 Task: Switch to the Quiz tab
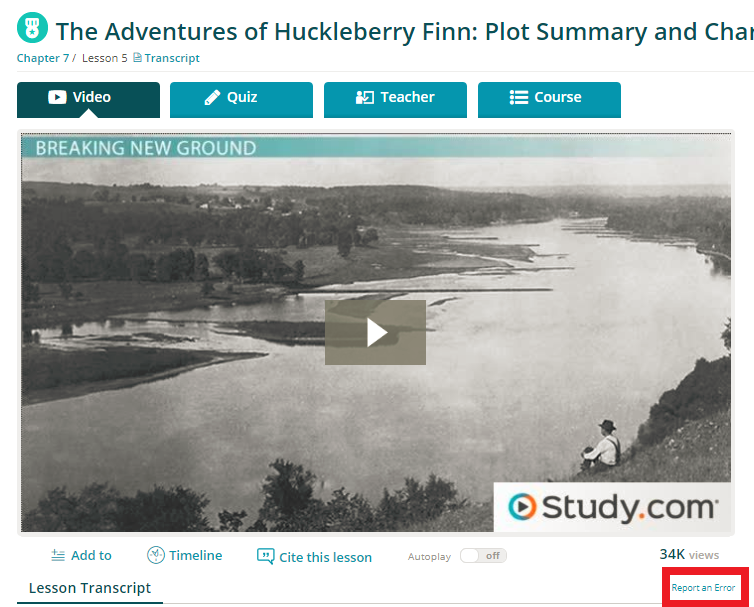pos(241,100)
